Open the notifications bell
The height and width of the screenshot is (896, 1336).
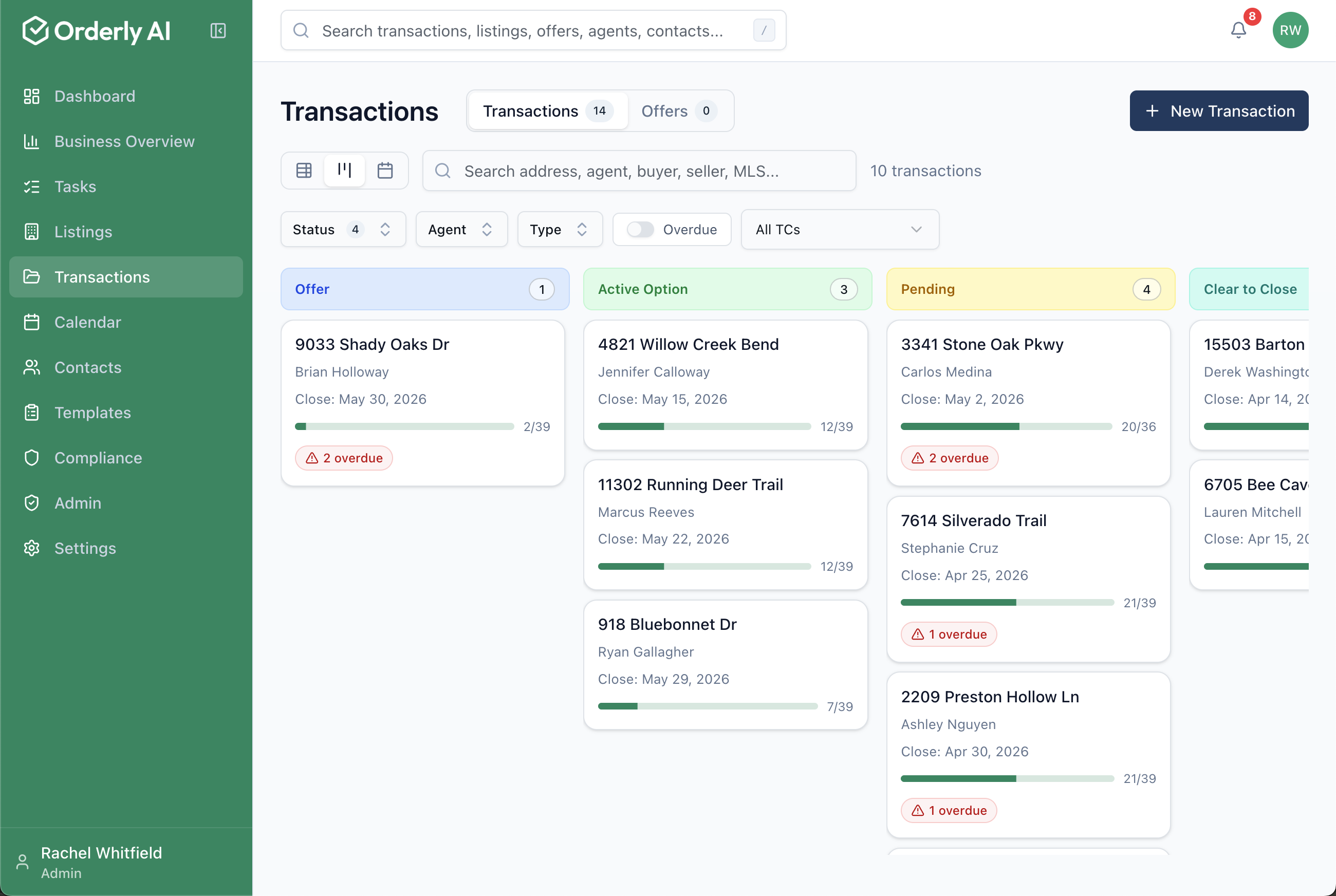point(1238,30)
